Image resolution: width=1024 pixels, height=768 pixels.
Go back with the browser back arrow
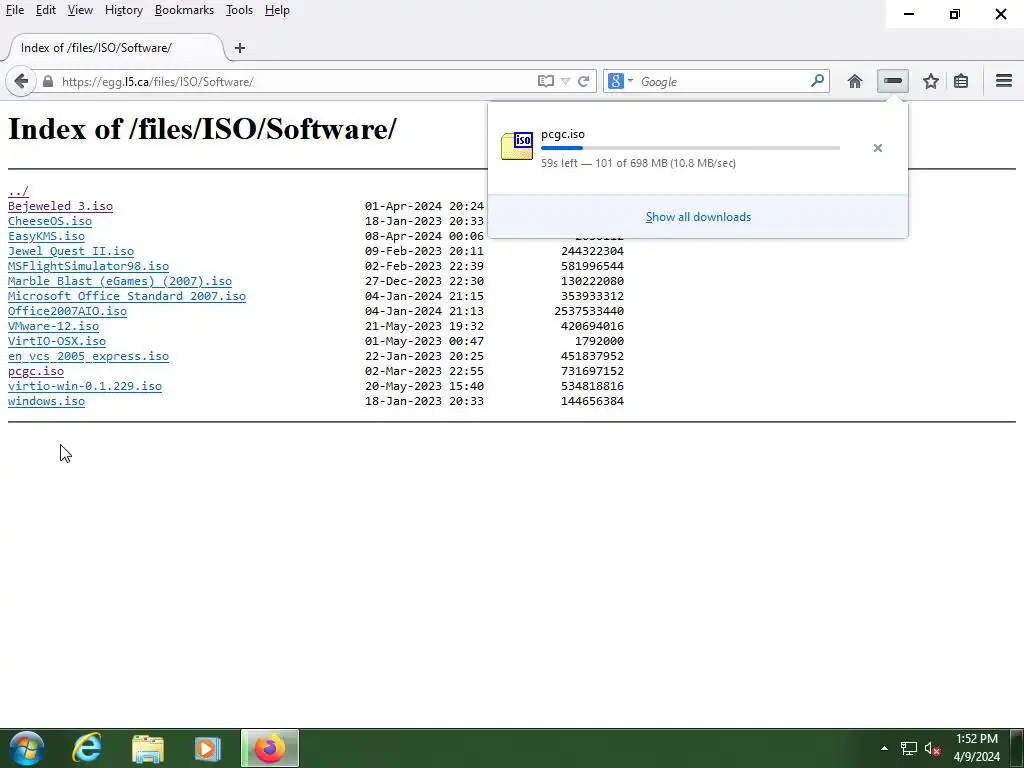pyautogui.click(x=21, y=82)
